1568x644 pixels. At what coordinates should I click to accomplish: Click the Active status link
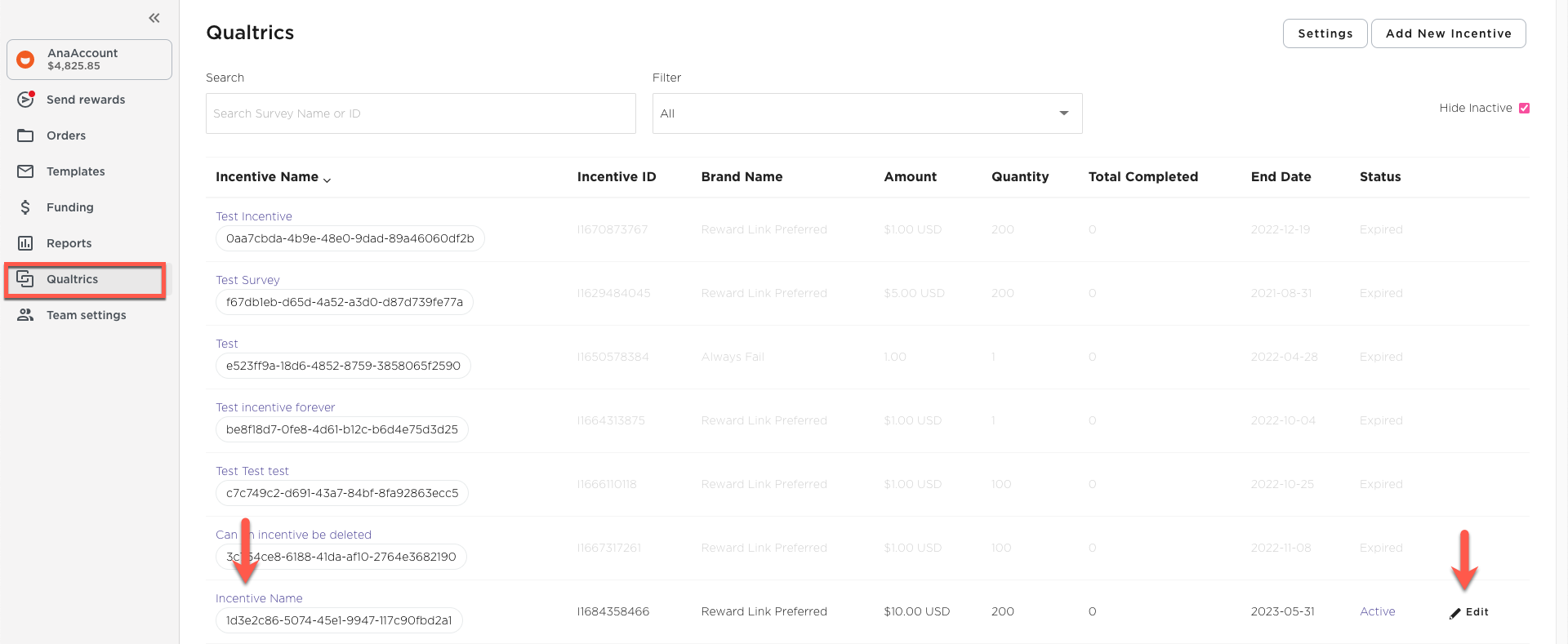[1378, 611]
